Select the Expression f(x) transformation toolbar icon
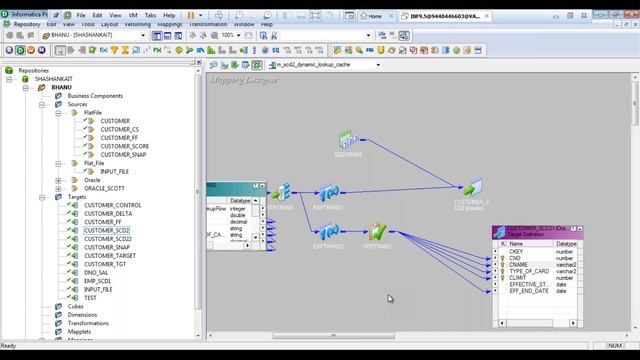 104,50
